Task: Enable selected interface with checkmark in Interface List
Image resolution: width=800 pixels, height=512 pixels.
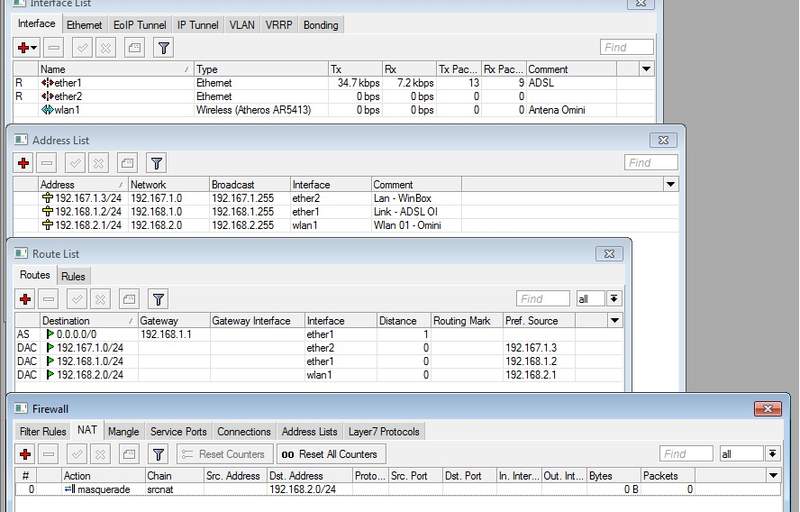Action: point(82,48)
